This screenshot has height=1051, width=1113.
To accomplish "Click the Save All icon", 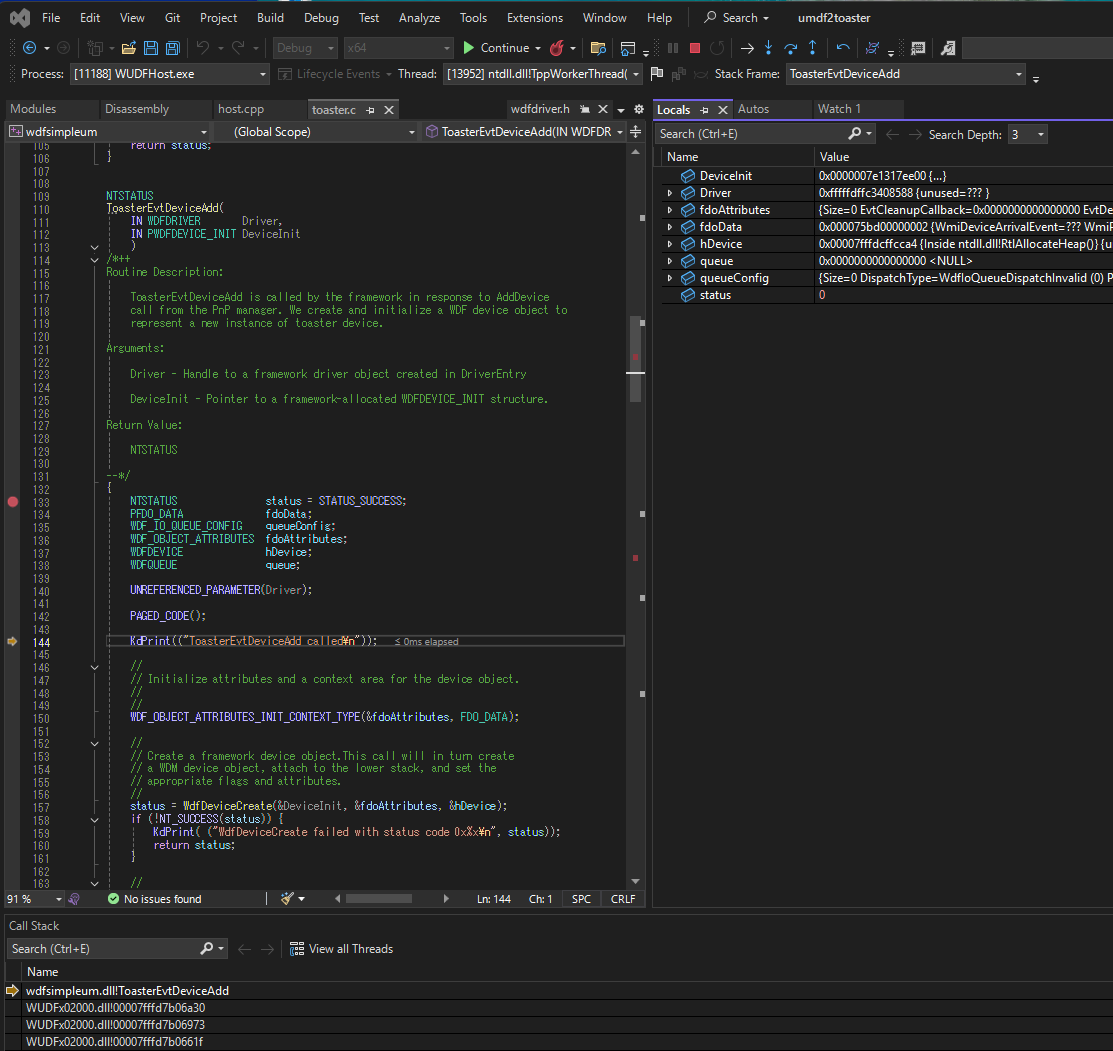I will coord(173,48).
